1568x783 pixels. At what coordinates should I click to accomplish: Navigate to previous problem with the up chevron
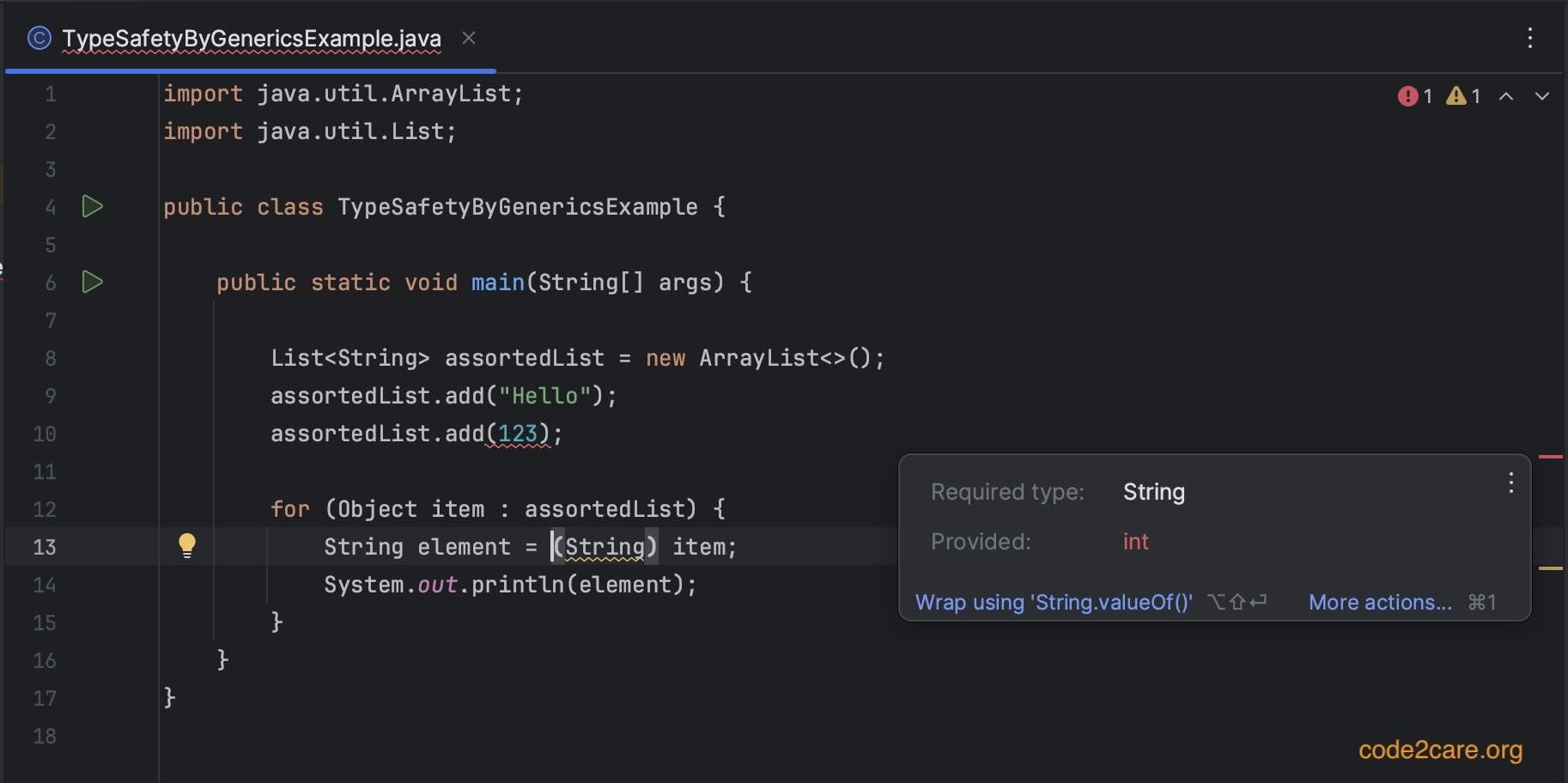[x=1505, y=97]
